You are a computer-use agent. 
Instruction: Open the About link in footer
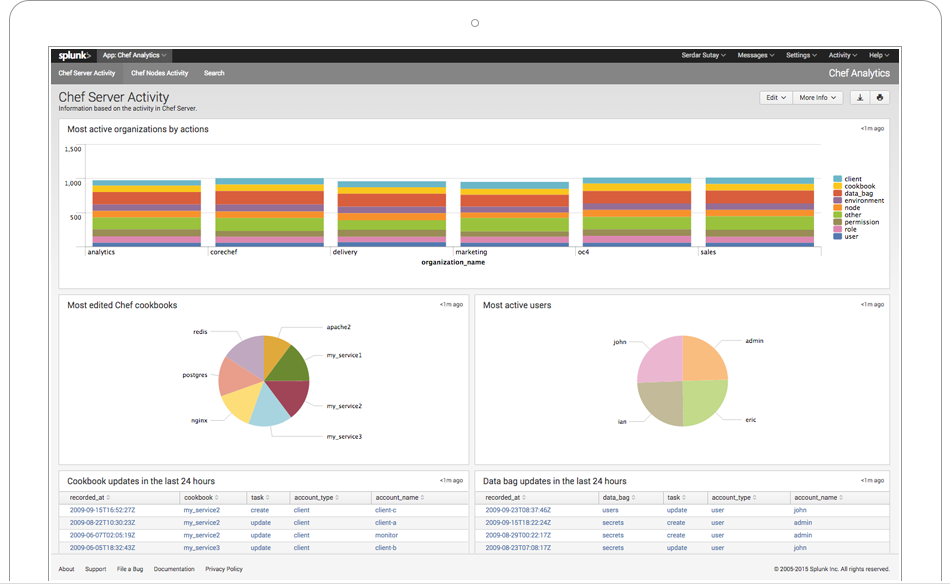pyautogui.click(x=66, y=569)
